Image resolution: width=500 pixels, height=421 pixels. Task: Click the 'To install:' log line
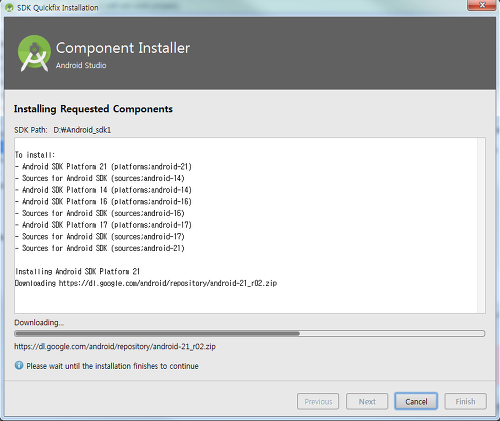(35, 155)
